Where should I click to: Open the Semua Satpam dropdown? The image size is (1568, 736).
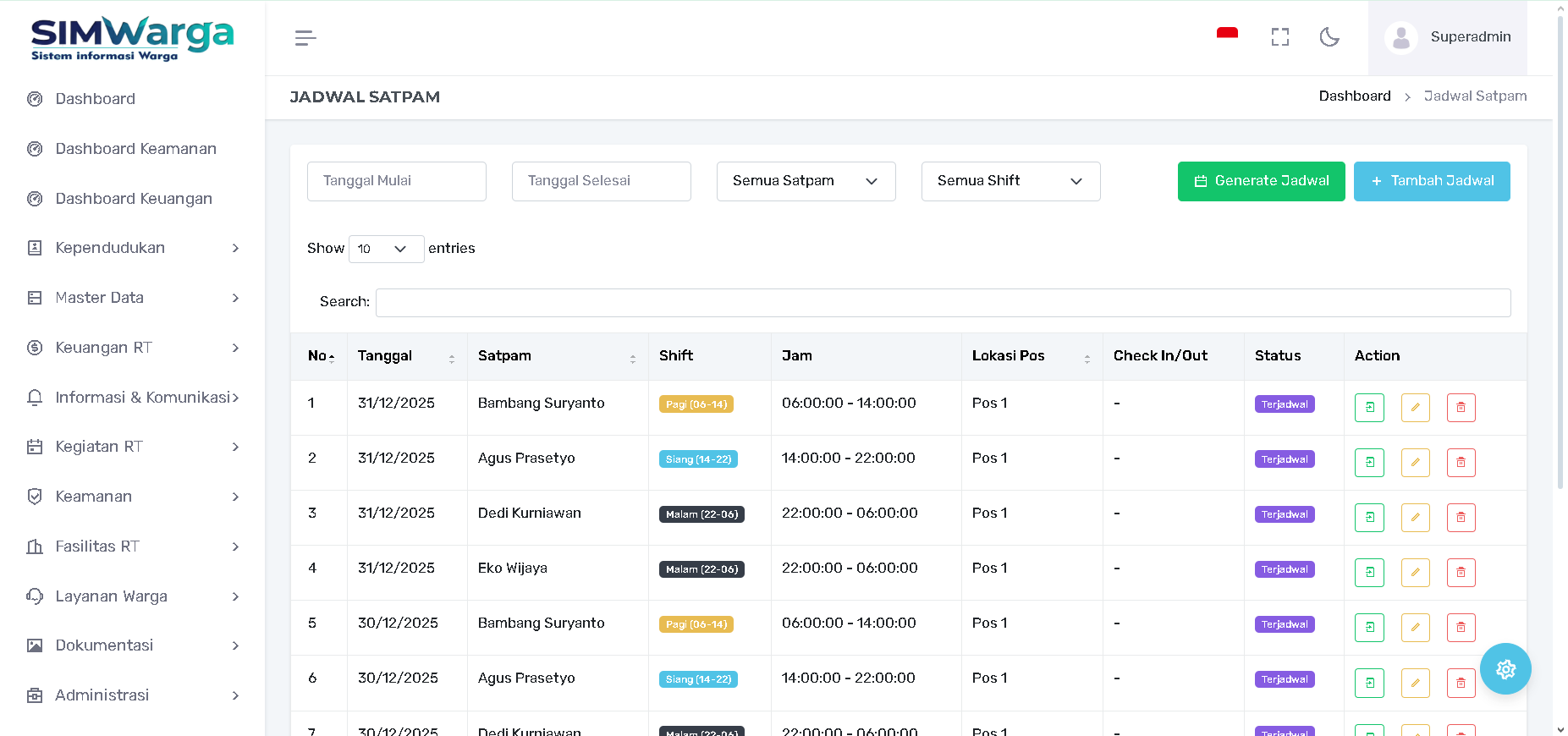pos(806,181)
